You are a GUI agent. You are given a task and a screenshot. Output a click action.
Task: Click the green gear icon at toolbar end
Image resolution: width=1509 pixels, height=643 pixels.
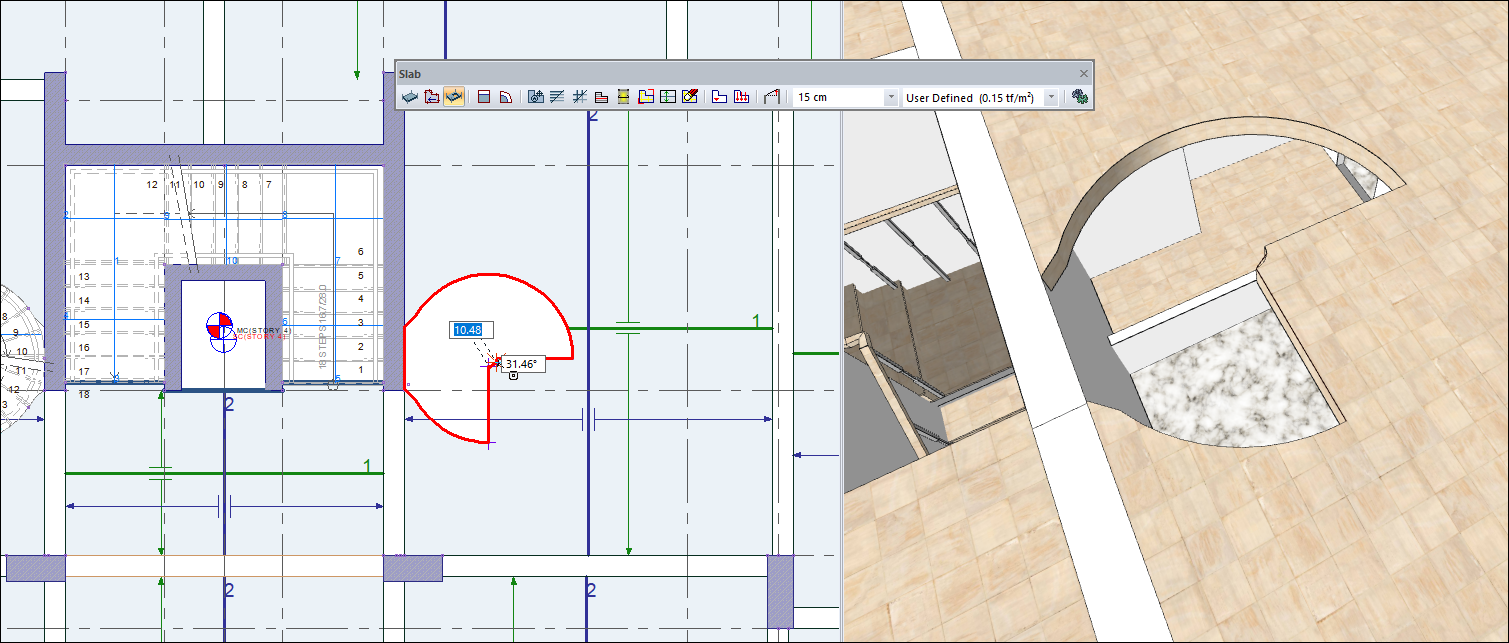pos(1081,97)
